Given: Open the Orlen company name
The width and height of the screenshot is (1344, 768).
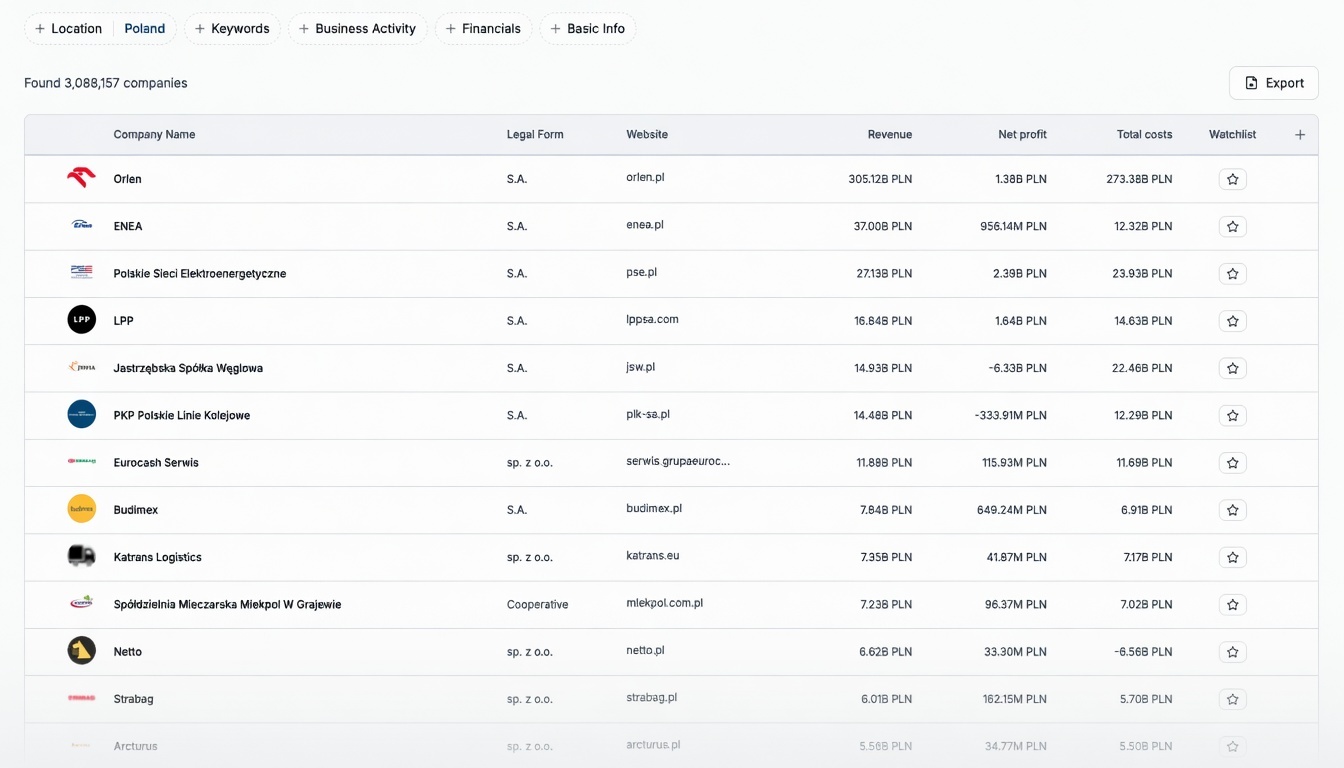Looking at the screenshot, I should click(x=127, y=179).
